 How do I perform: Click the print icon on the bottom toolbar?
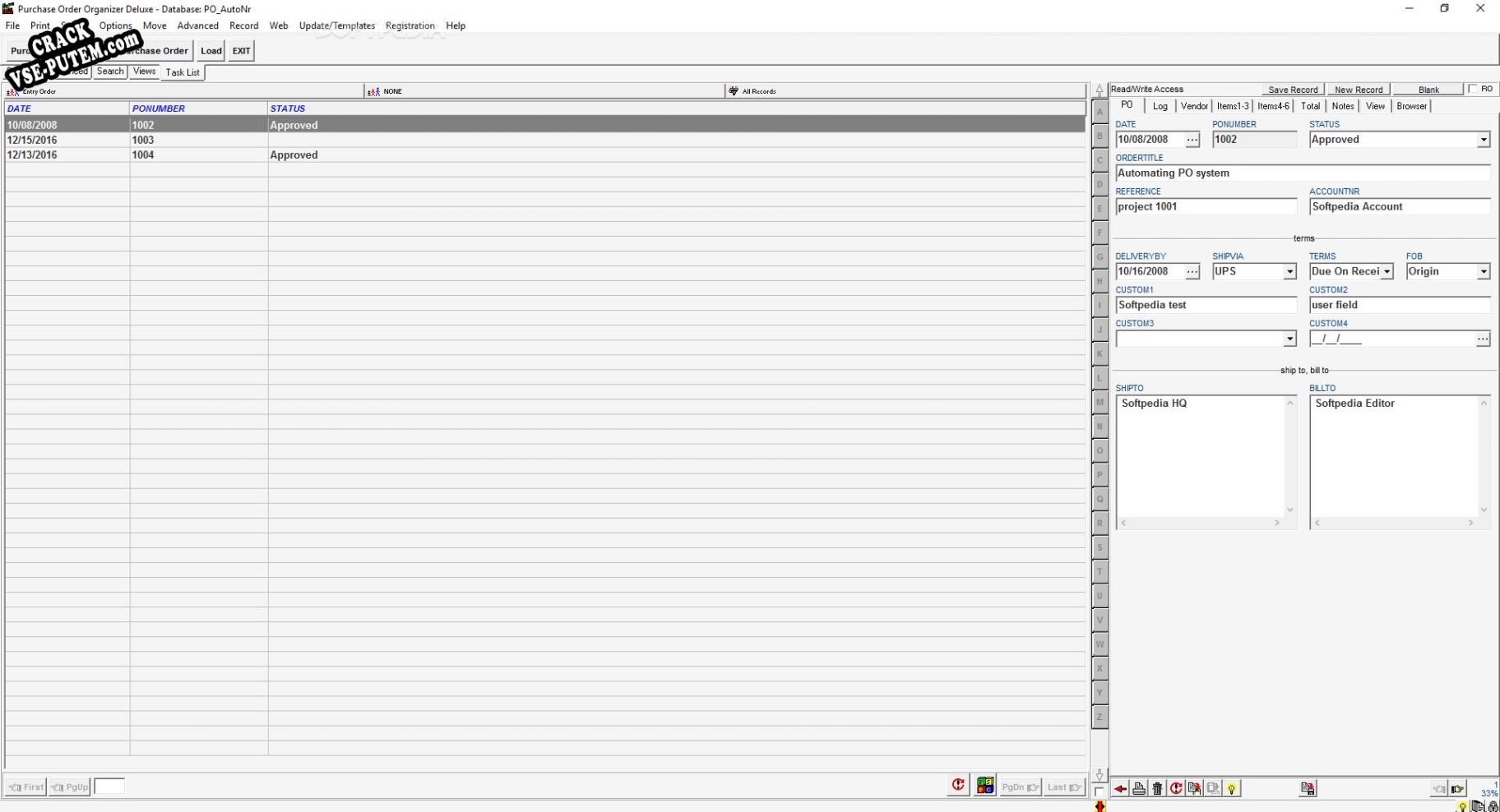(1139, 788)
